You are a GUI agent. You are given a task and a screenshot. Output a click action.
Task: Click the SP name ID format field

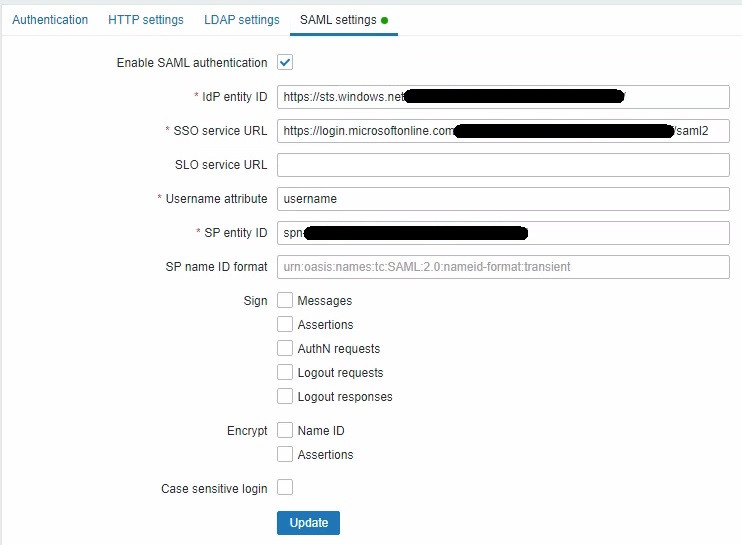pos(503,267)
